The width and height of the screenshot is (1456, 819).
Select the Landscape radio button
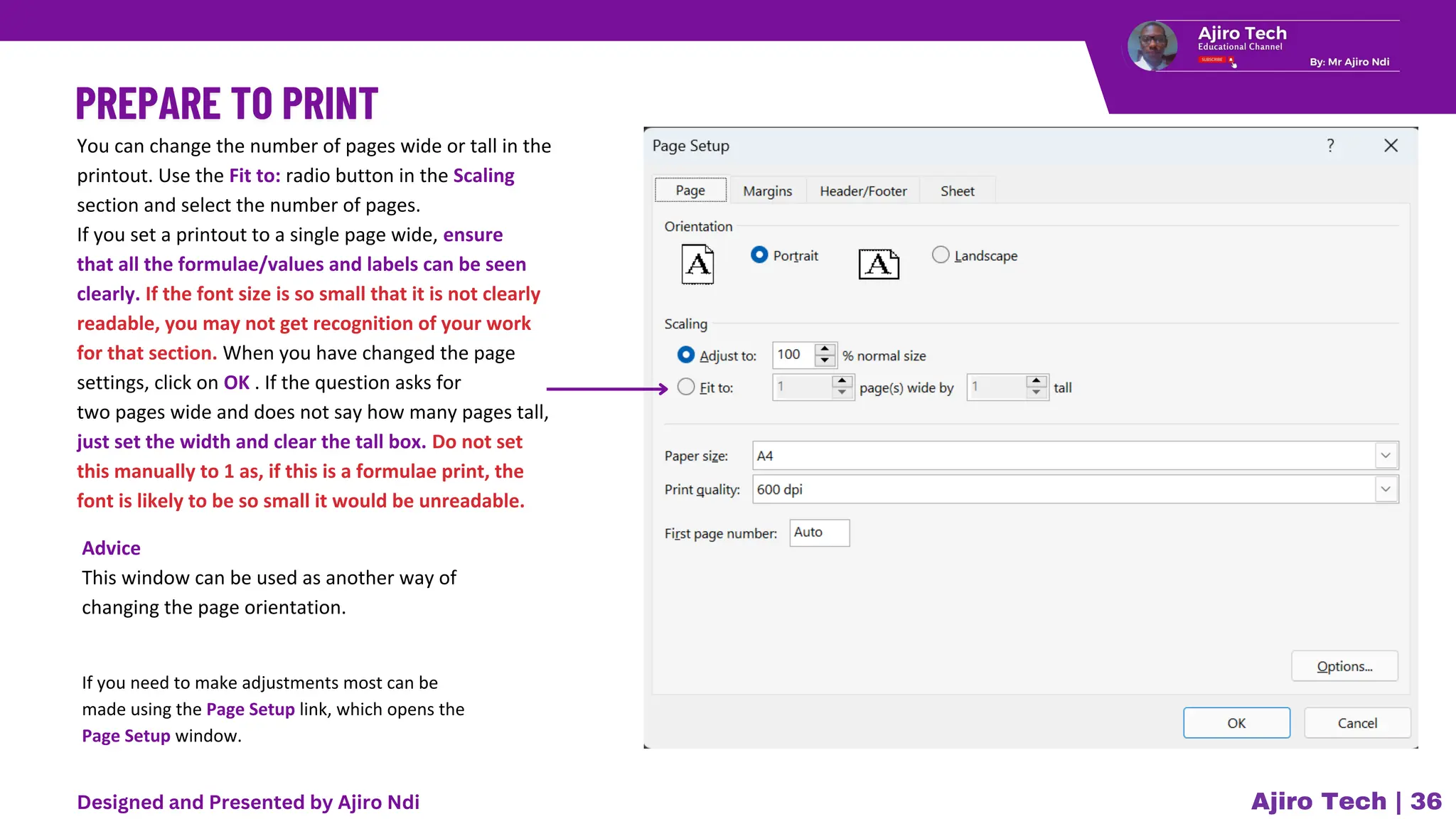pyautogui.click(x=941, y=255)
